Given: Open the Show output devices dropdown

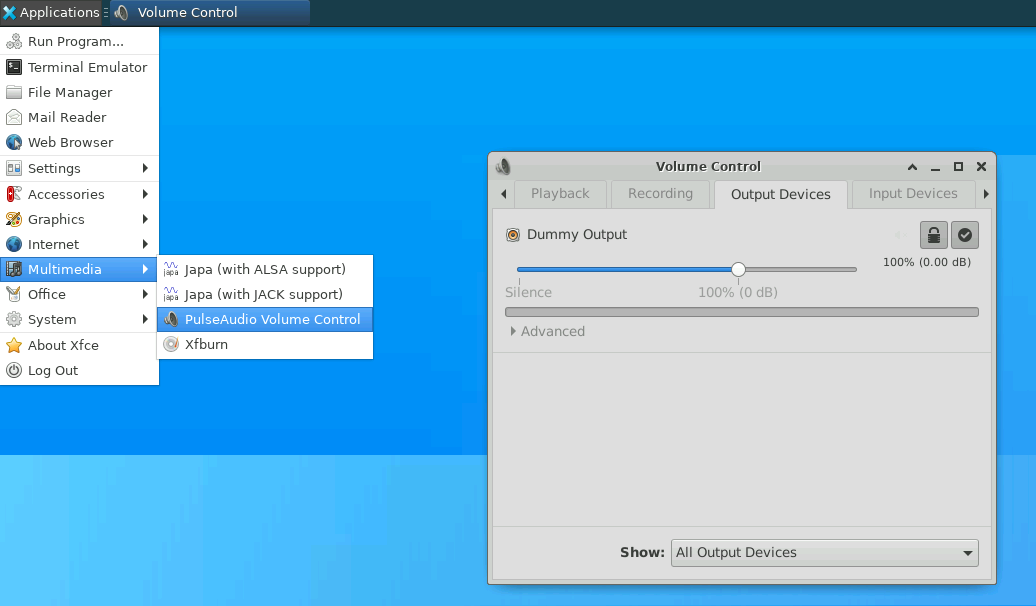Looking at the screenshot, I should point(824,552).
